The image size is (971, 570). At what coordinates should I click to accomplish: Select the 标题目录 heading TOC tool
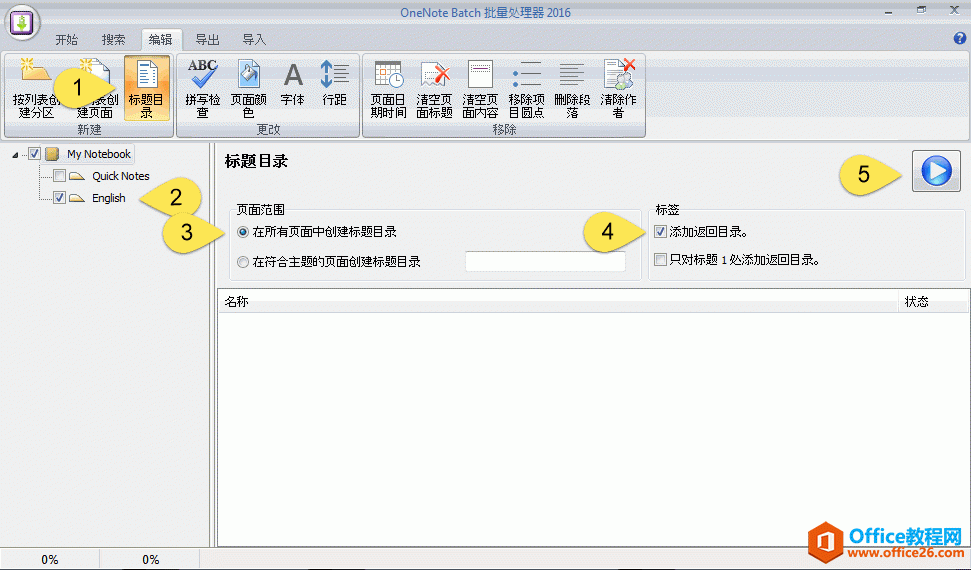tap(147, 88)
